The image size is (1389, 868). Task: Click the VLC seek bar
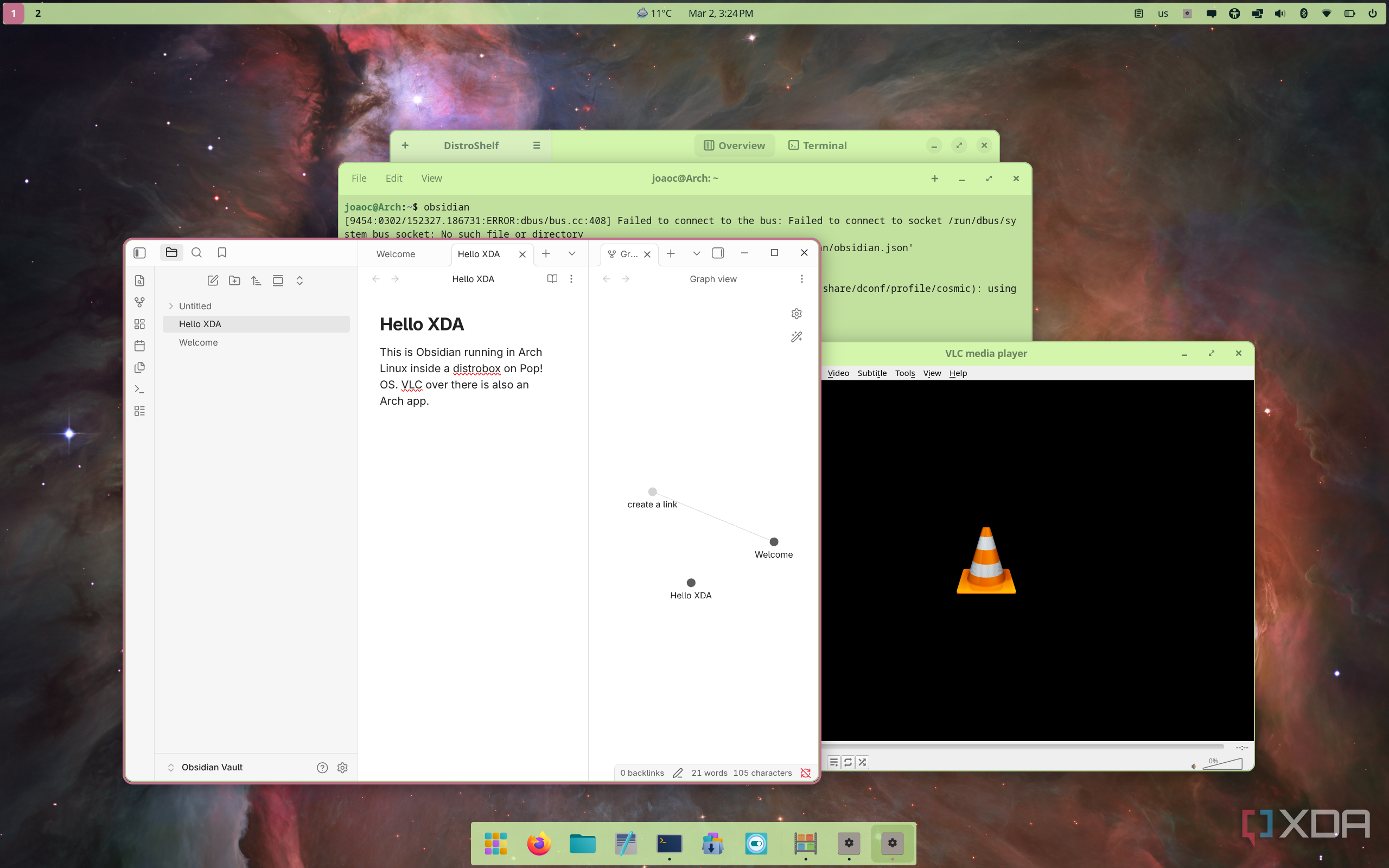(1023, 748)
